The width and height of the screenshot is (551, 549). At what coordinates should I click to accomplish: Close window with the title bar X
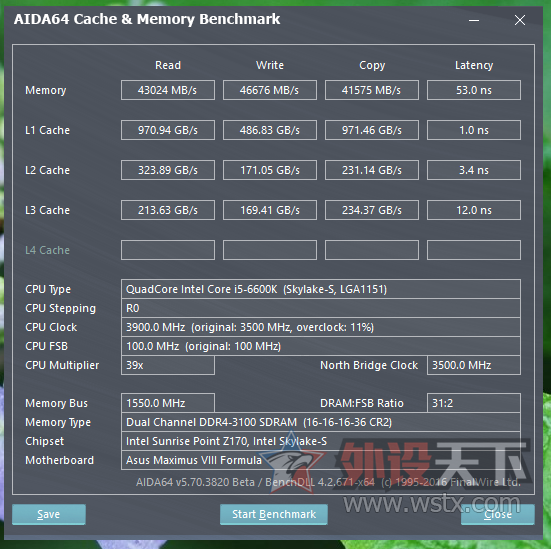point(520,20)
